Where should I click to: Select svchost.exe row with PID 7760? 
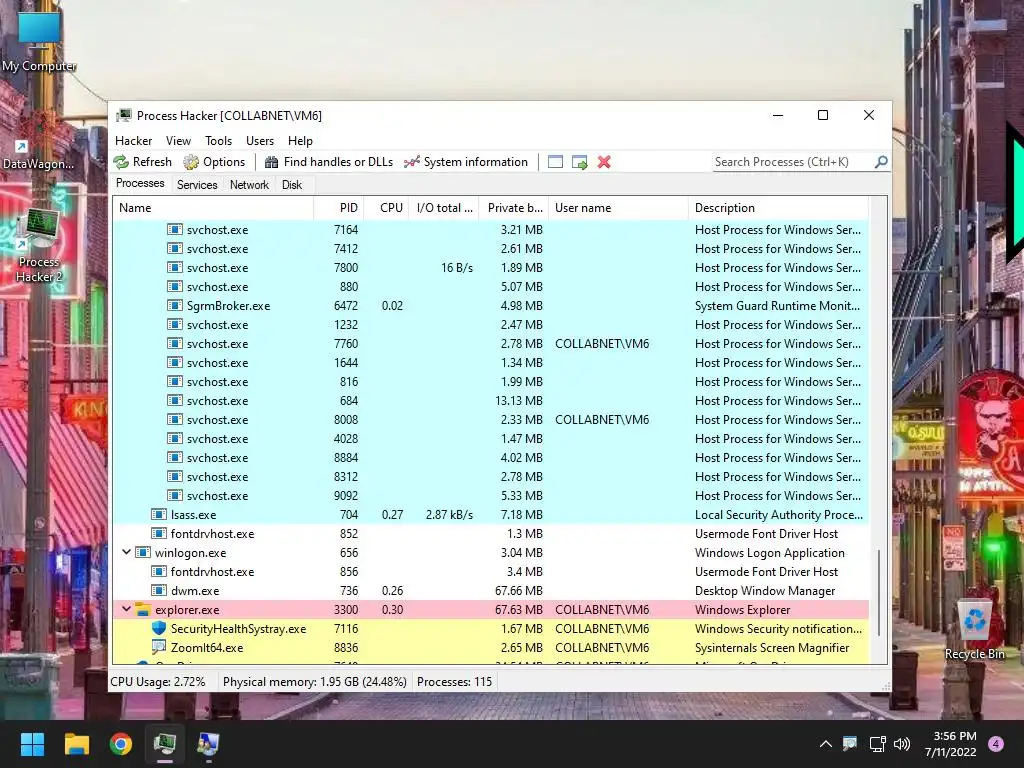pyautogui.click(x=491, y=344)
